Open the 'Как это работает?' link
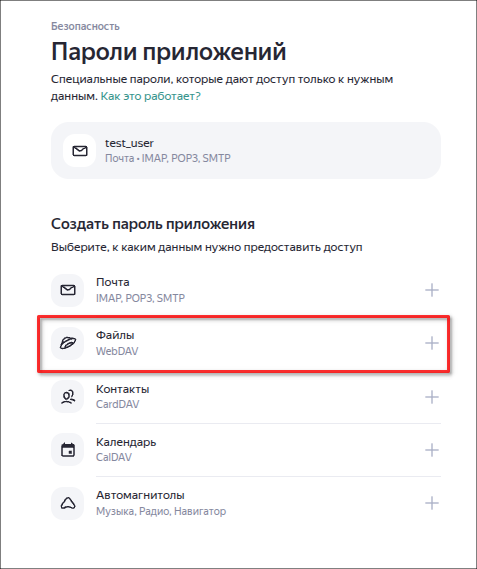Screen dimensions: 477x569 point(150,96)
